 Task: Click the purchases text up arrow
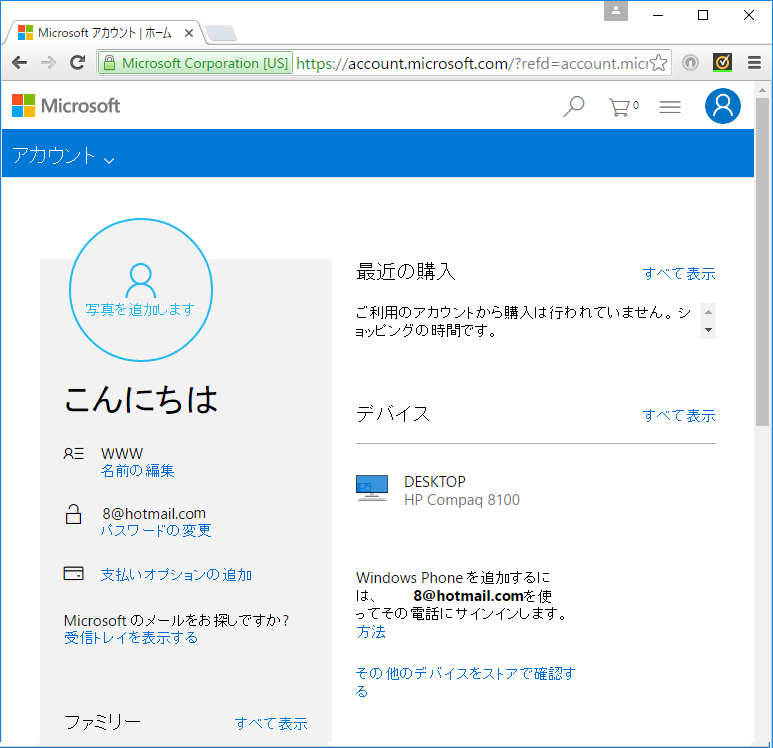708,312
